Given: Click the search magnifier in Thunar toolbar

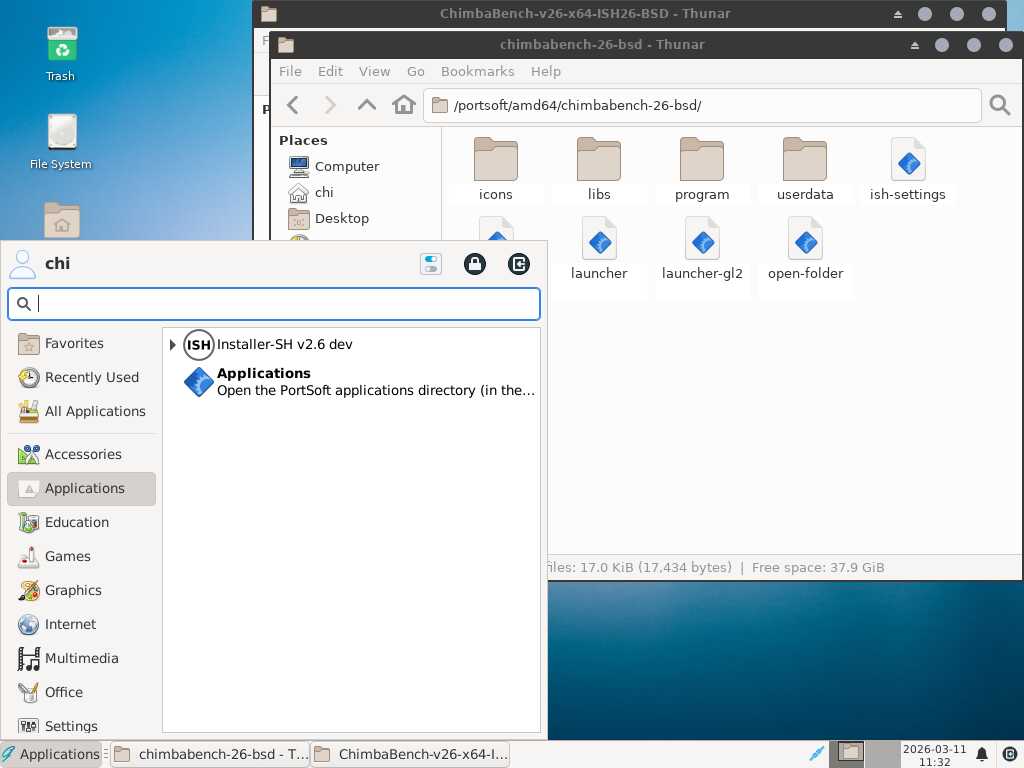Looking at the screenshot, I should [999, 105].
